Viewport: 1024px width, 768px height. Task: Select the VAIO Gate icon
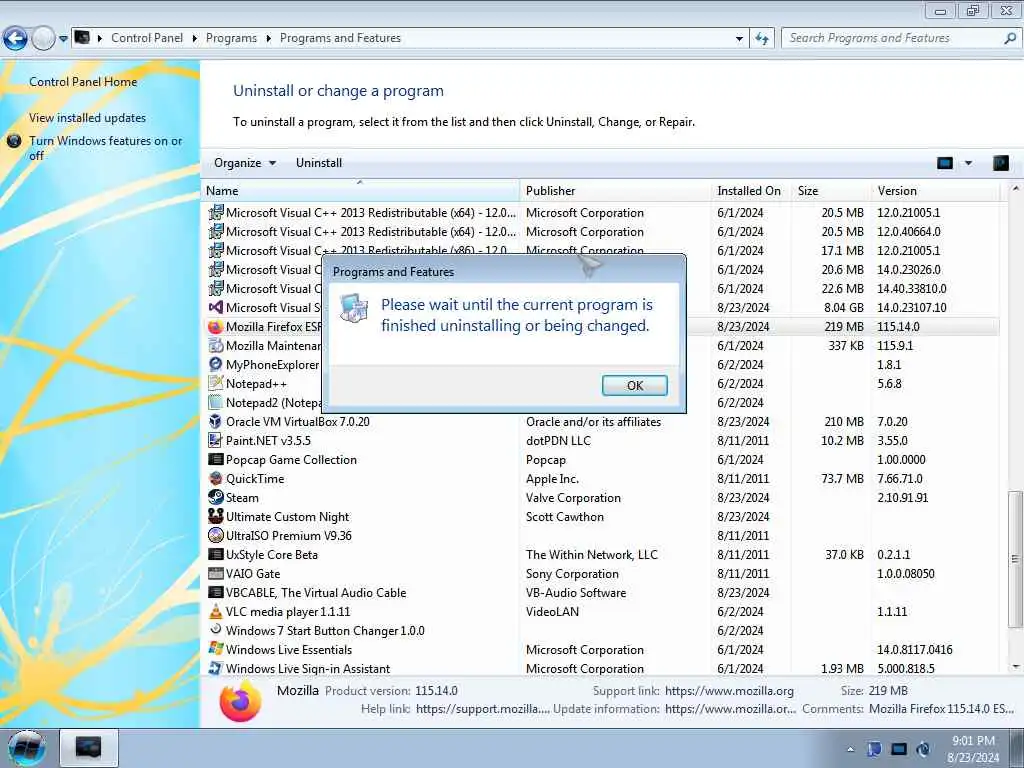click(216, 573)
